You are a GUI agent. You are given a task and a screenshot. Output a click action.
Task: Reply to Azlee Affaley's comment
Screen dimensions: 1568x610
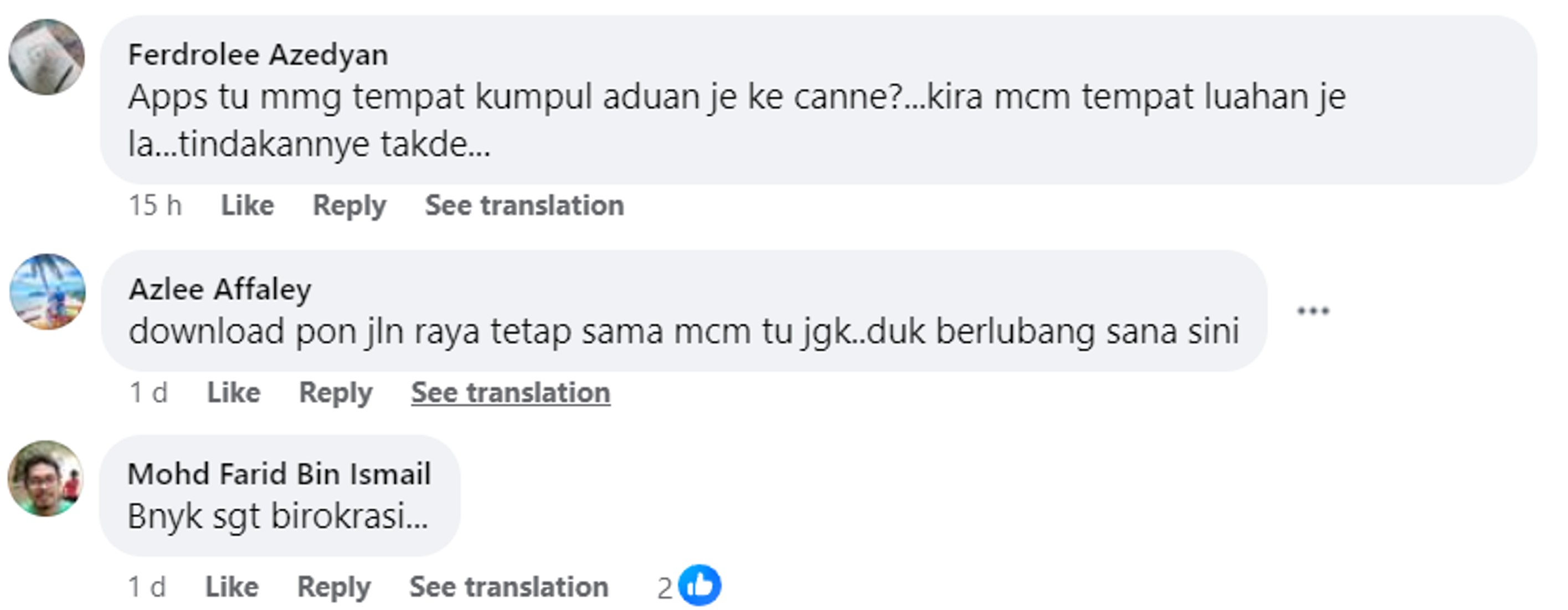(x=336, y=393)
